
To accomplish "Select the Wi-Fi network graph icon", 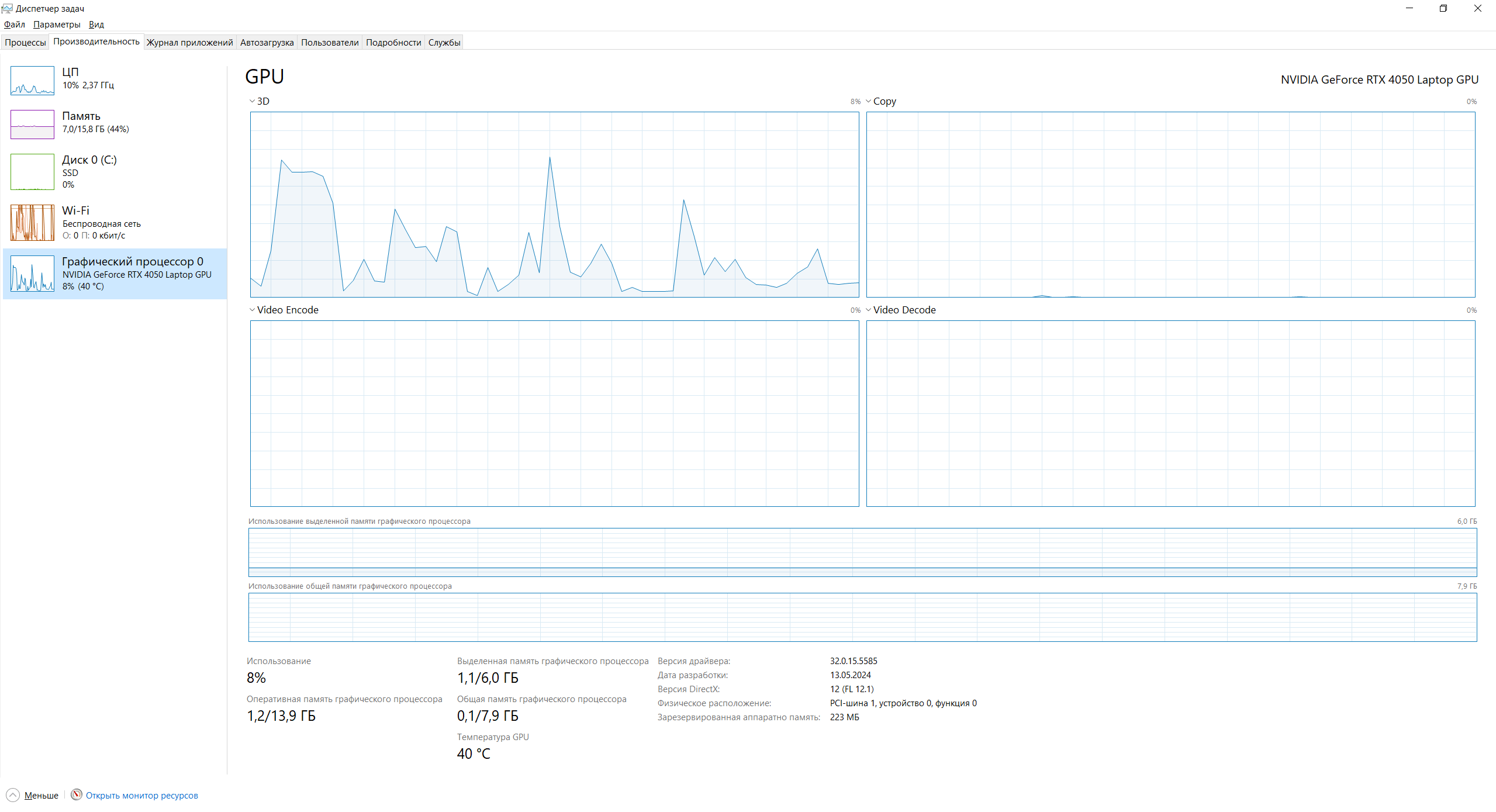I will 32,223.
